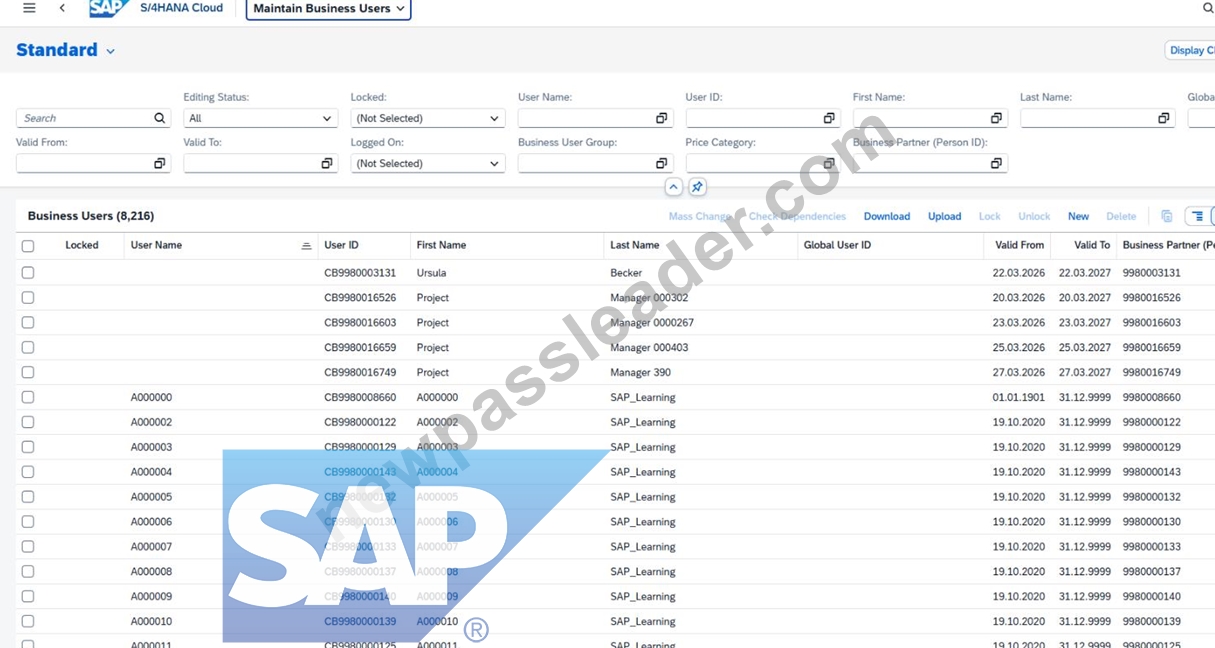Image resolution: width=1215 pixels, height=648 pixels.
Task: Click the Download button
Action: [x=887, y=216]
